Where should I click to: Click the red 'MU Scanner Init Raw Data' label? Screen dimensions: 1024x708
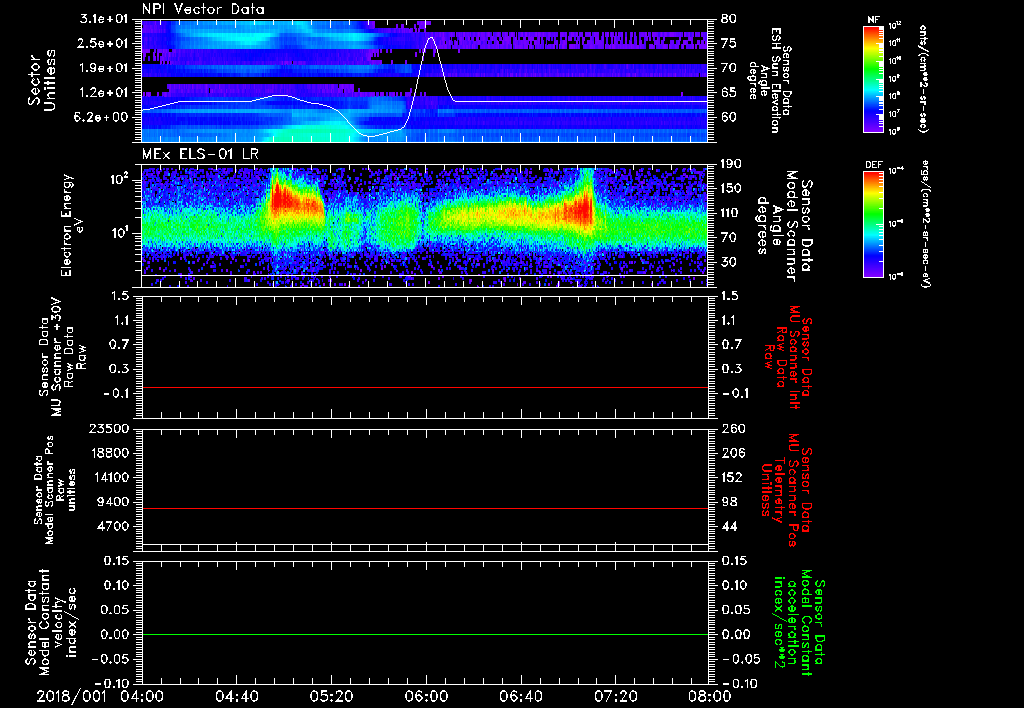point(786,357)
